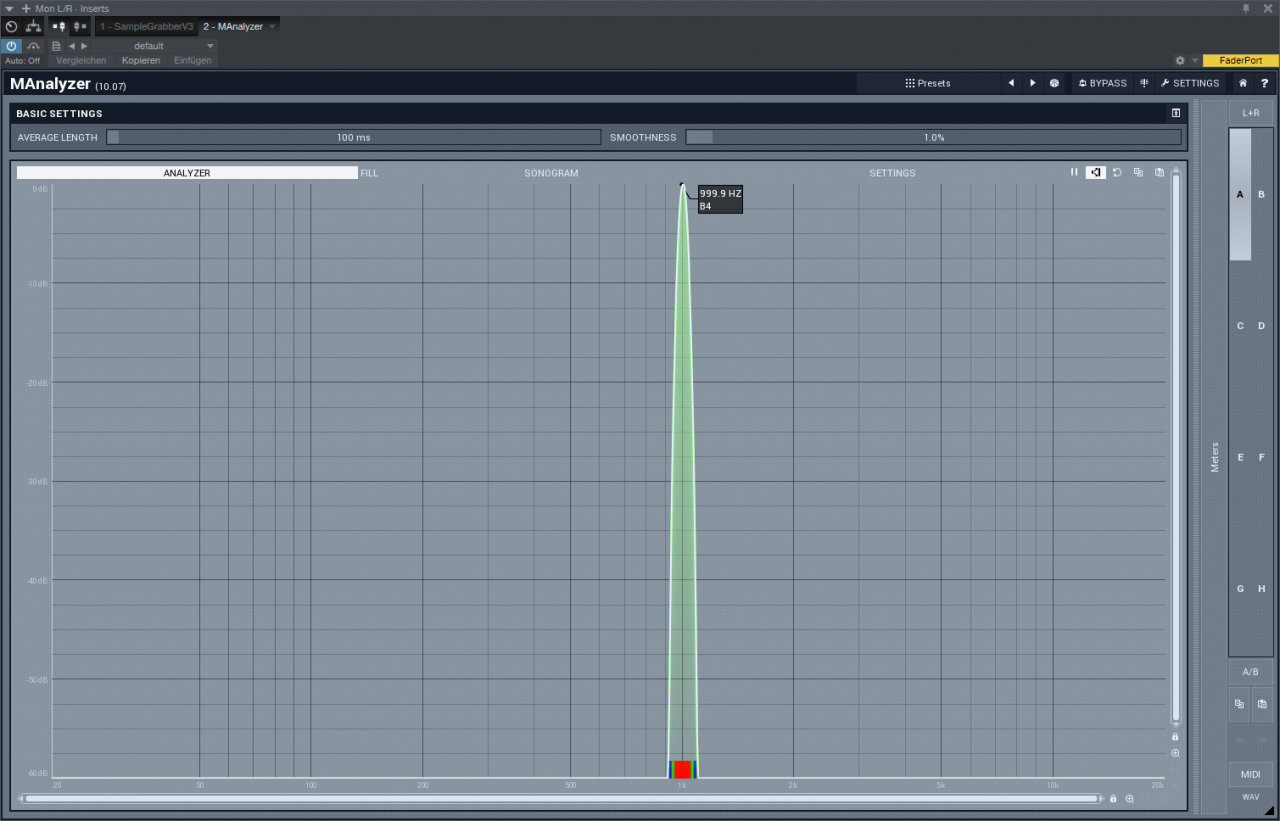Select the ANALYZER tab
The height and width of the screenshot is (821, 1280).
pyautogui.click(x=187, y=173)
